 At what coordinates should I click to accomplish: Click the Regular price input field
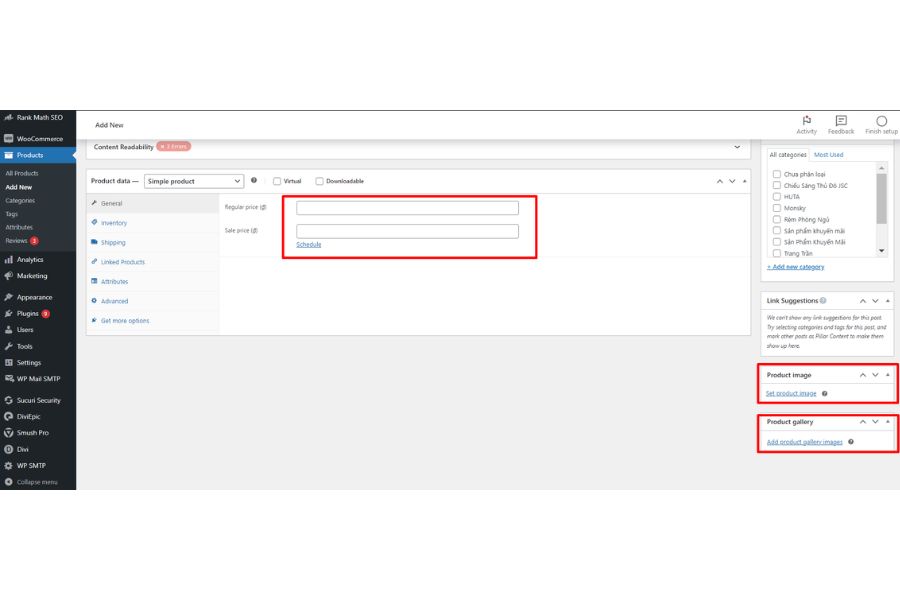click(x=407, y=208)
